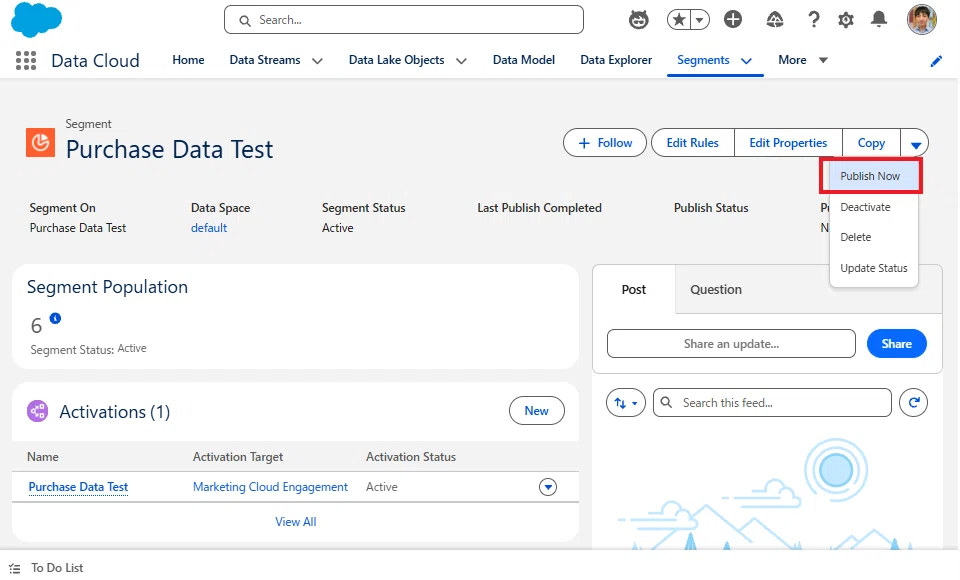Image resolution: width=960 pixels, height=580 pixels.
Task: Open the feed sort options button
Action: [625, 402]
